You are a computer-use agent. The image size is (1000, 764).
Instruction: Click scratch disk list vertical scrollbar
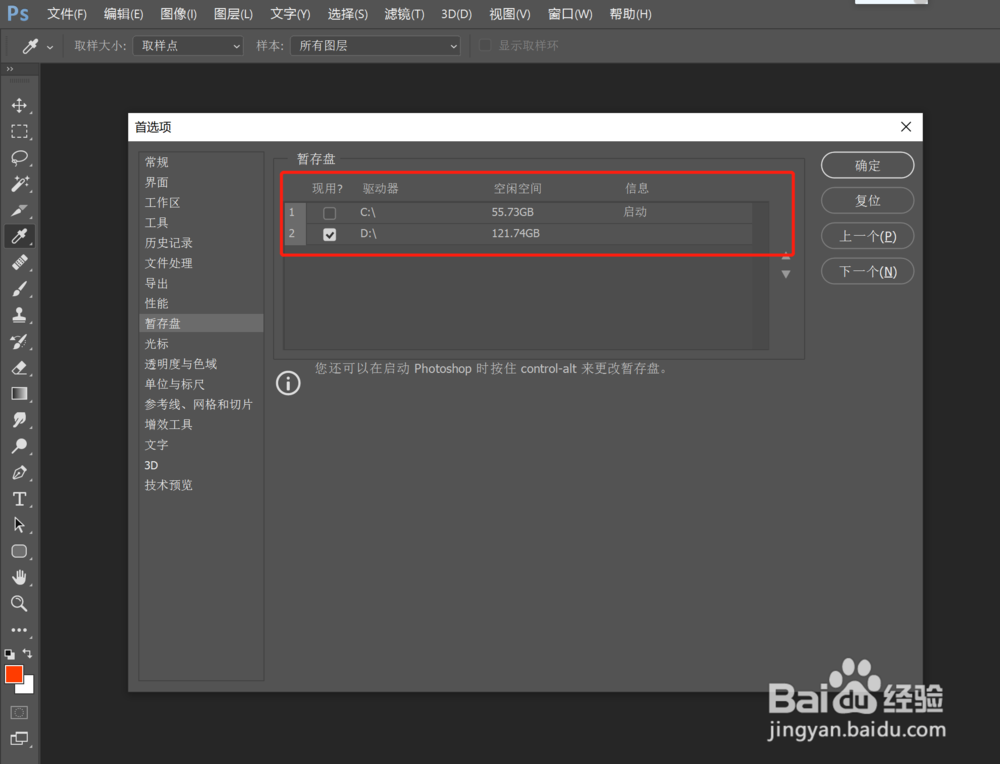[760, 275]
